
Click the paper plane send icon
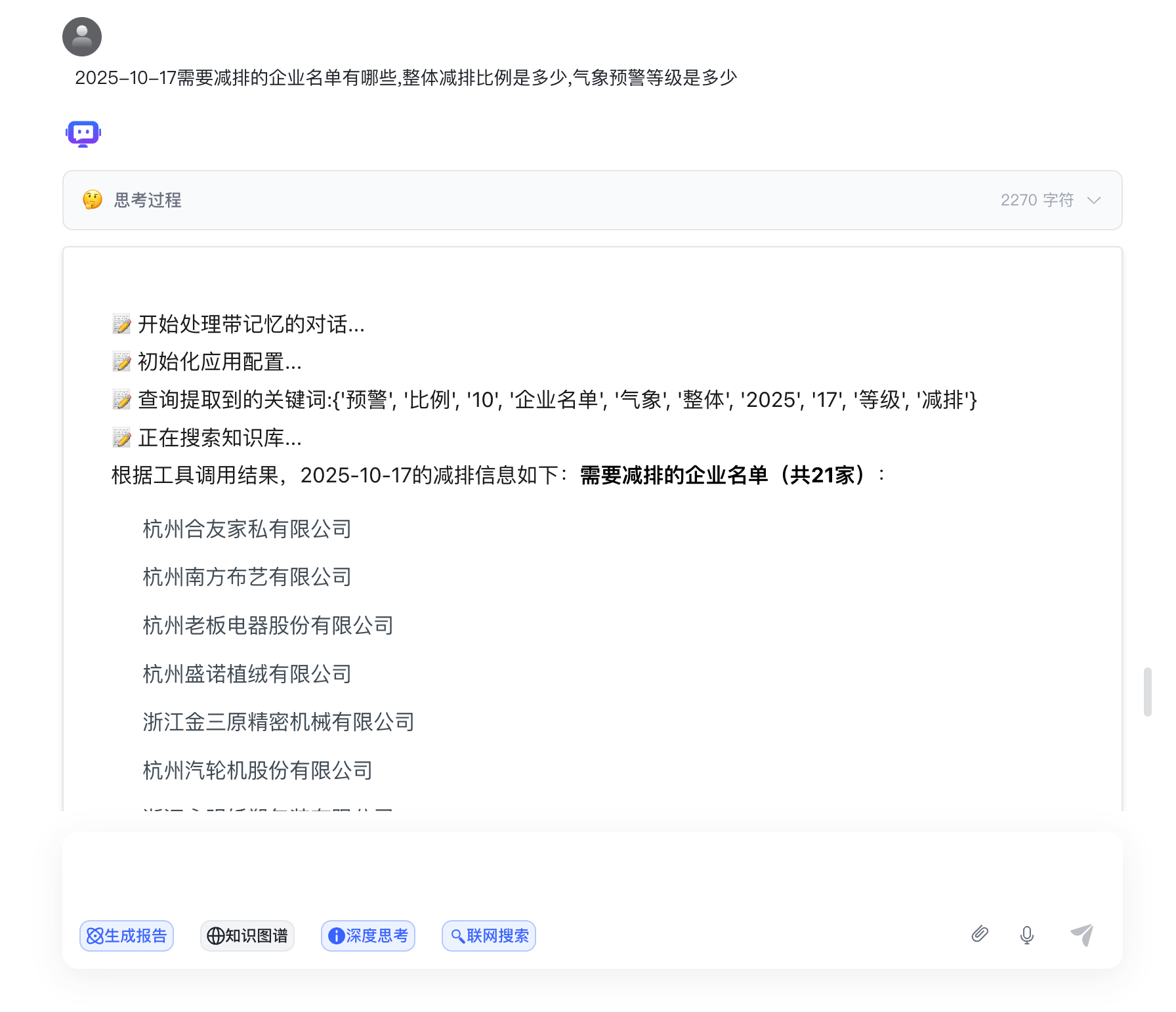[x=1082, y=935]
